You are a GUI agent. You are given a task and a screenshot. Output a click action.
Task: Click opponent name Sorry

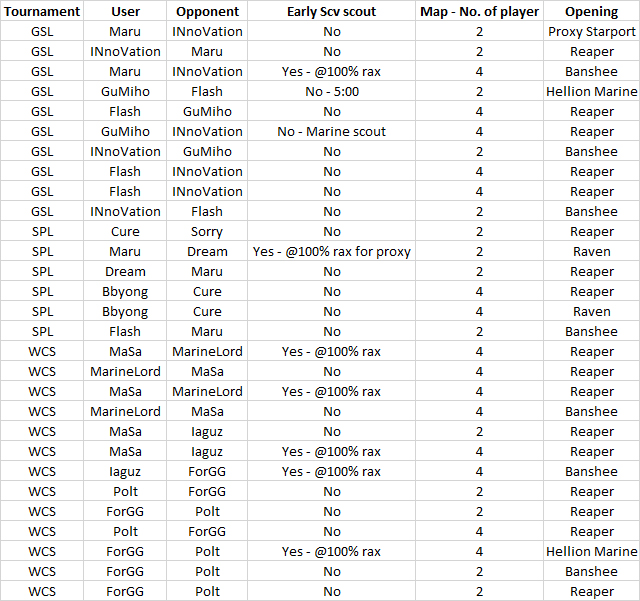pos(207,231)
